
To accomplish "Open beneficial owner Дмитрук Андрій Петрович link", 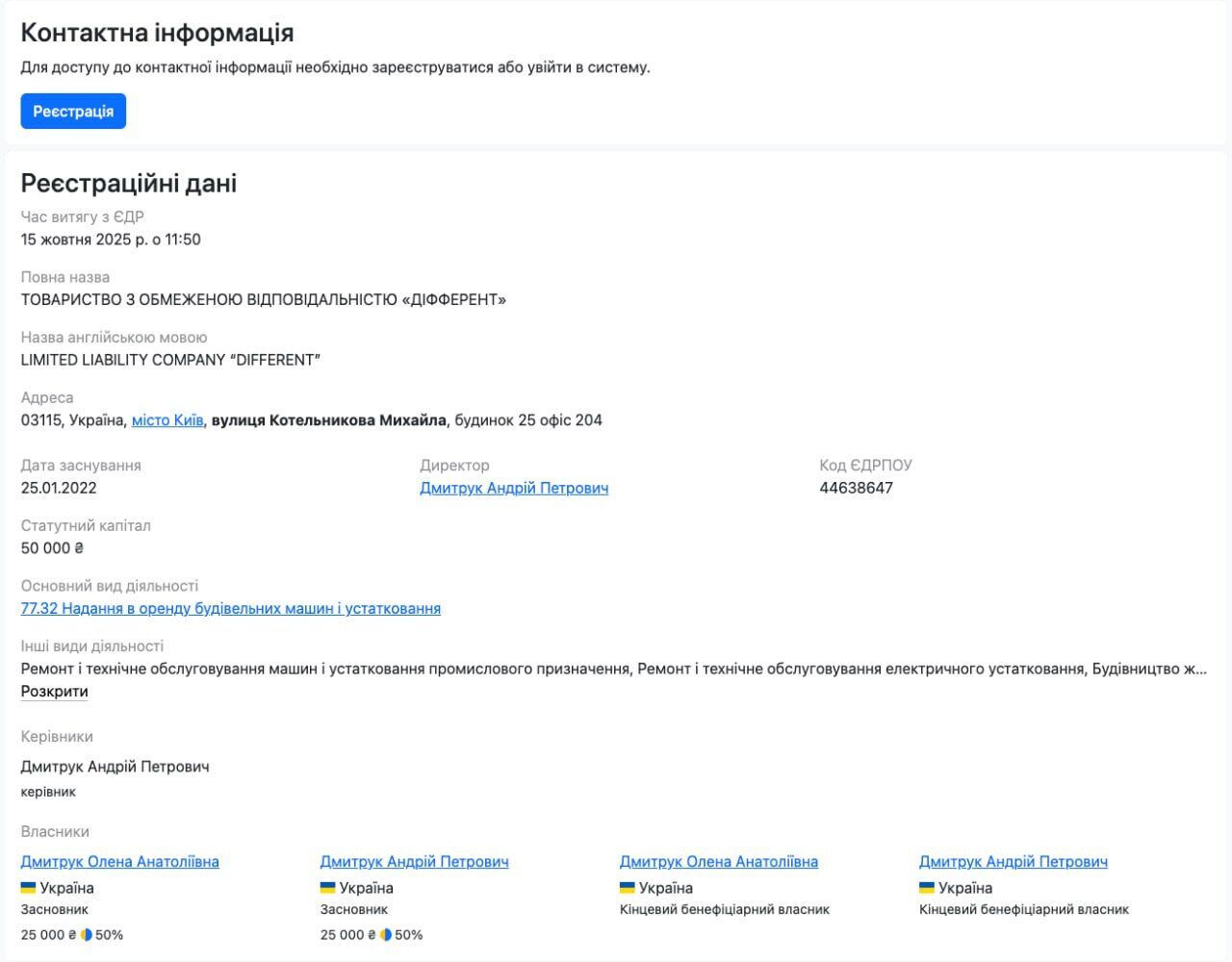I will pos(1013,862).
